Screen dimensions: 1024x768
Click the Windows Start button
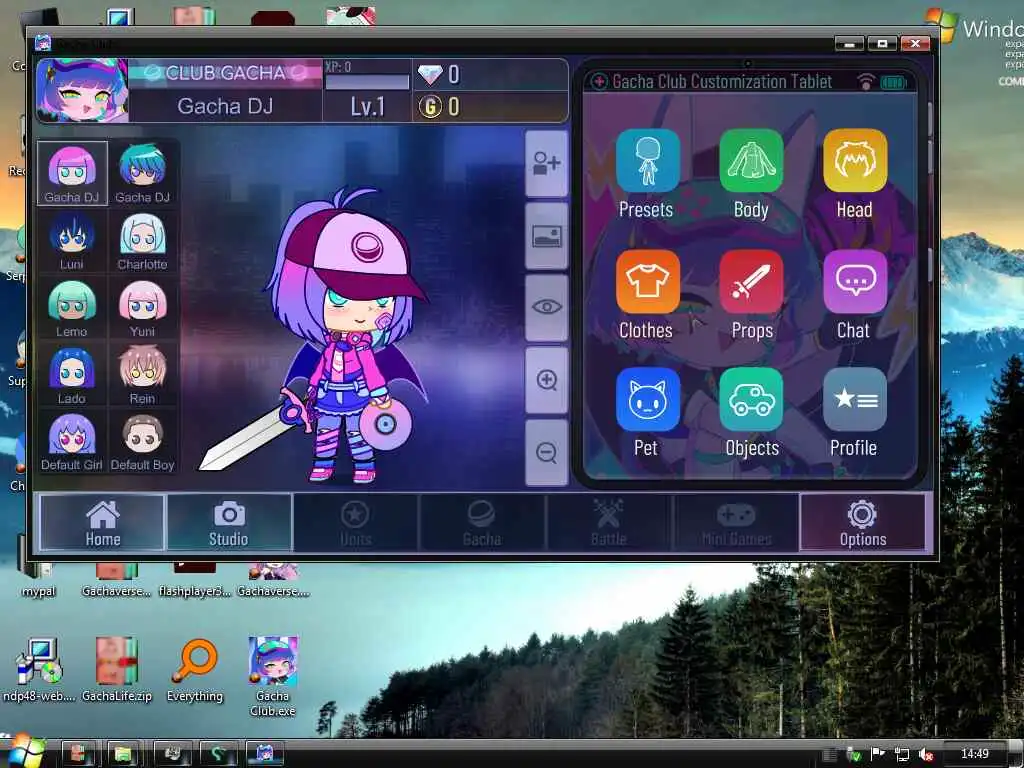click(25, 752)
